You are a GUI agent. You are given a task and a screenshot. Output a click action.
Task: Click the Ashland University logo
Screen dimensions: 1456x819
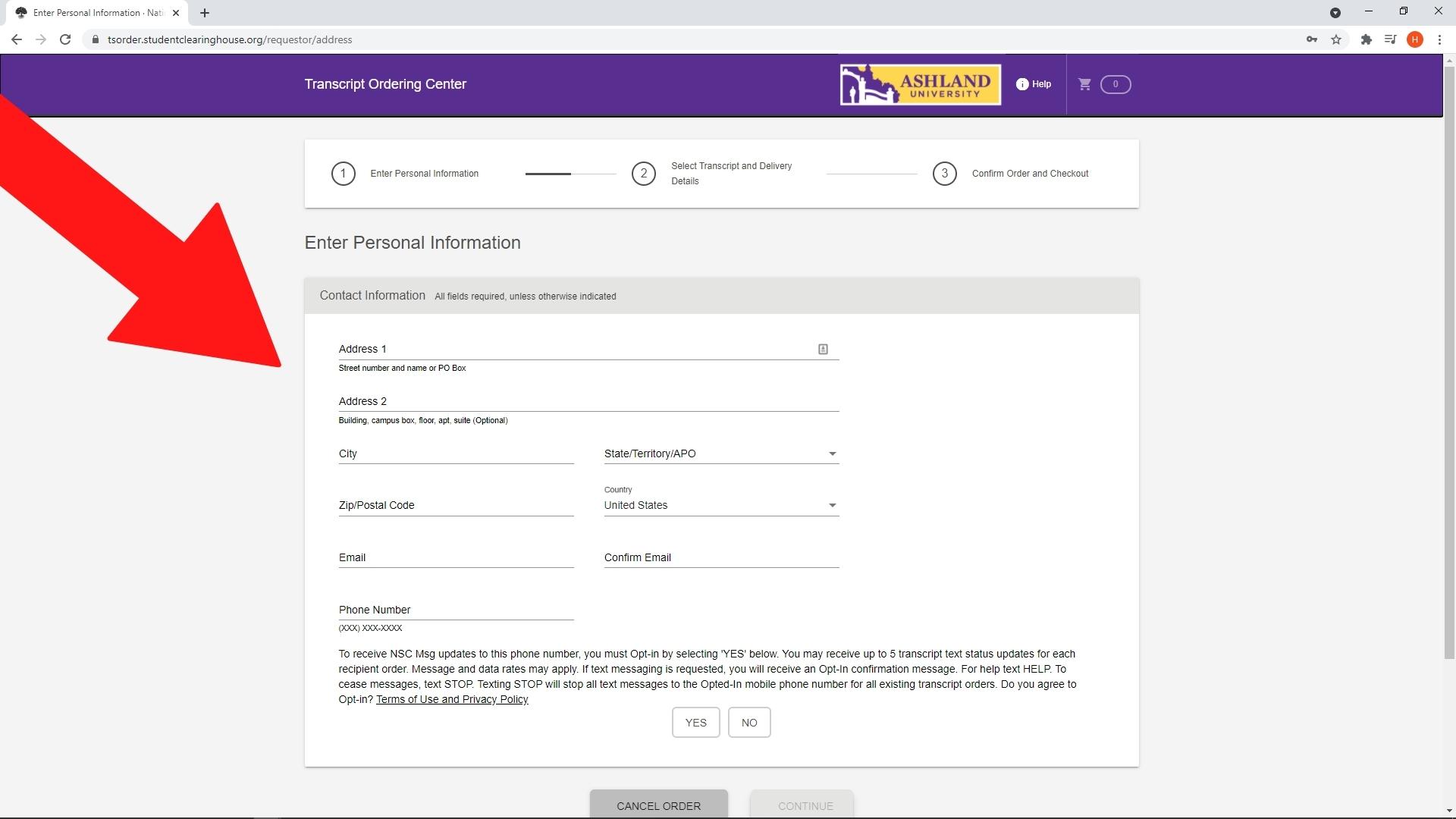click(x=920, y=84)
